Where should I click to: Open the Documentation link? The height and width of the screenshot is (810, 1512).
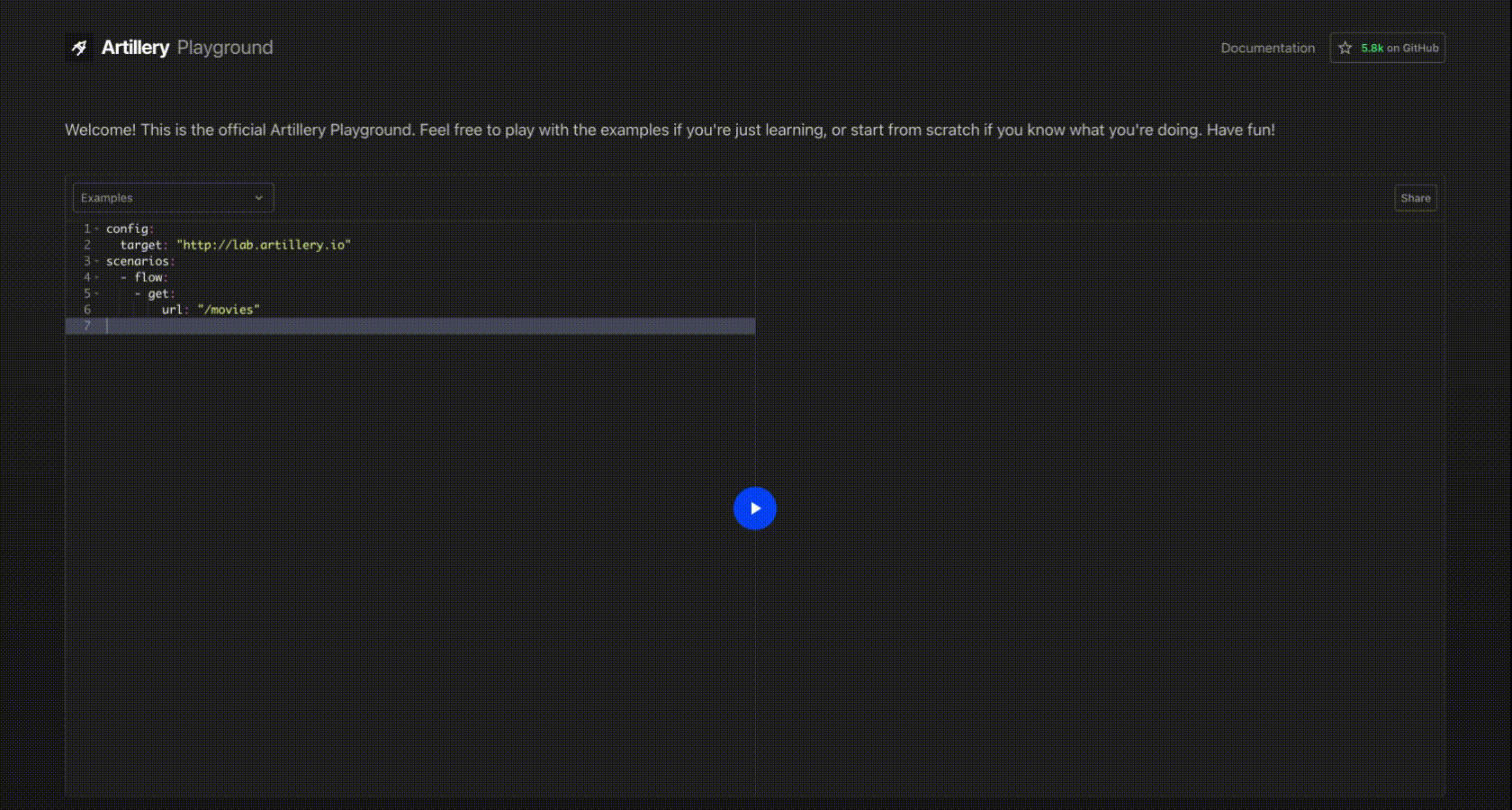pos(1267,48)
